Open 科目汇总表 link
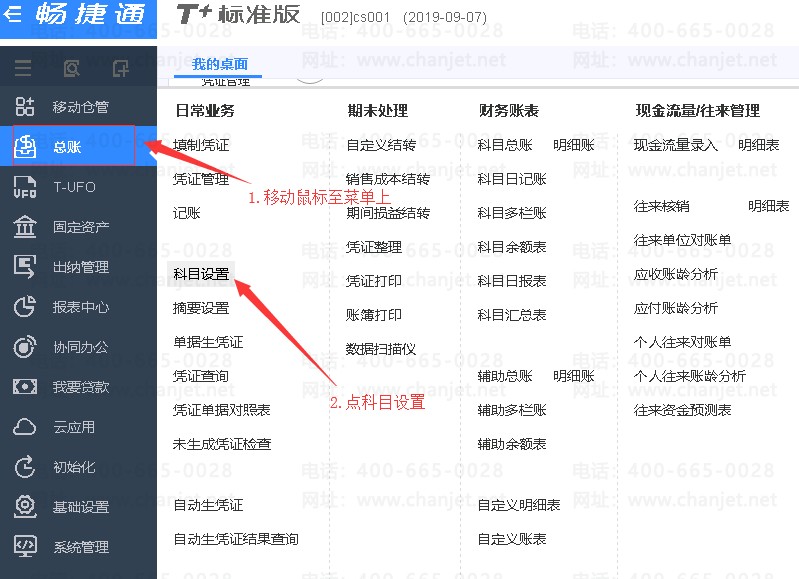Viewport: 799px width, 579px height. [512, 315]
